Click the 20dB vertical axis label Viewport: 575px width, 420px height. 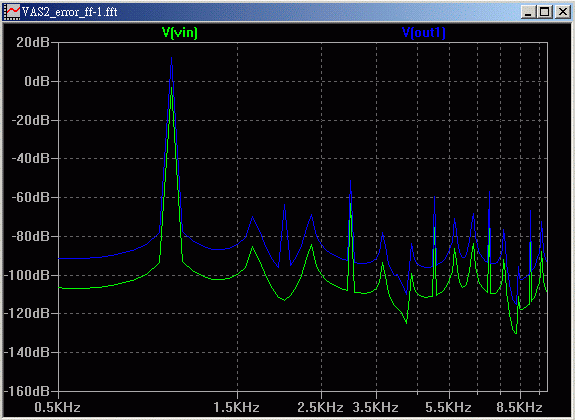coord(33,43)
